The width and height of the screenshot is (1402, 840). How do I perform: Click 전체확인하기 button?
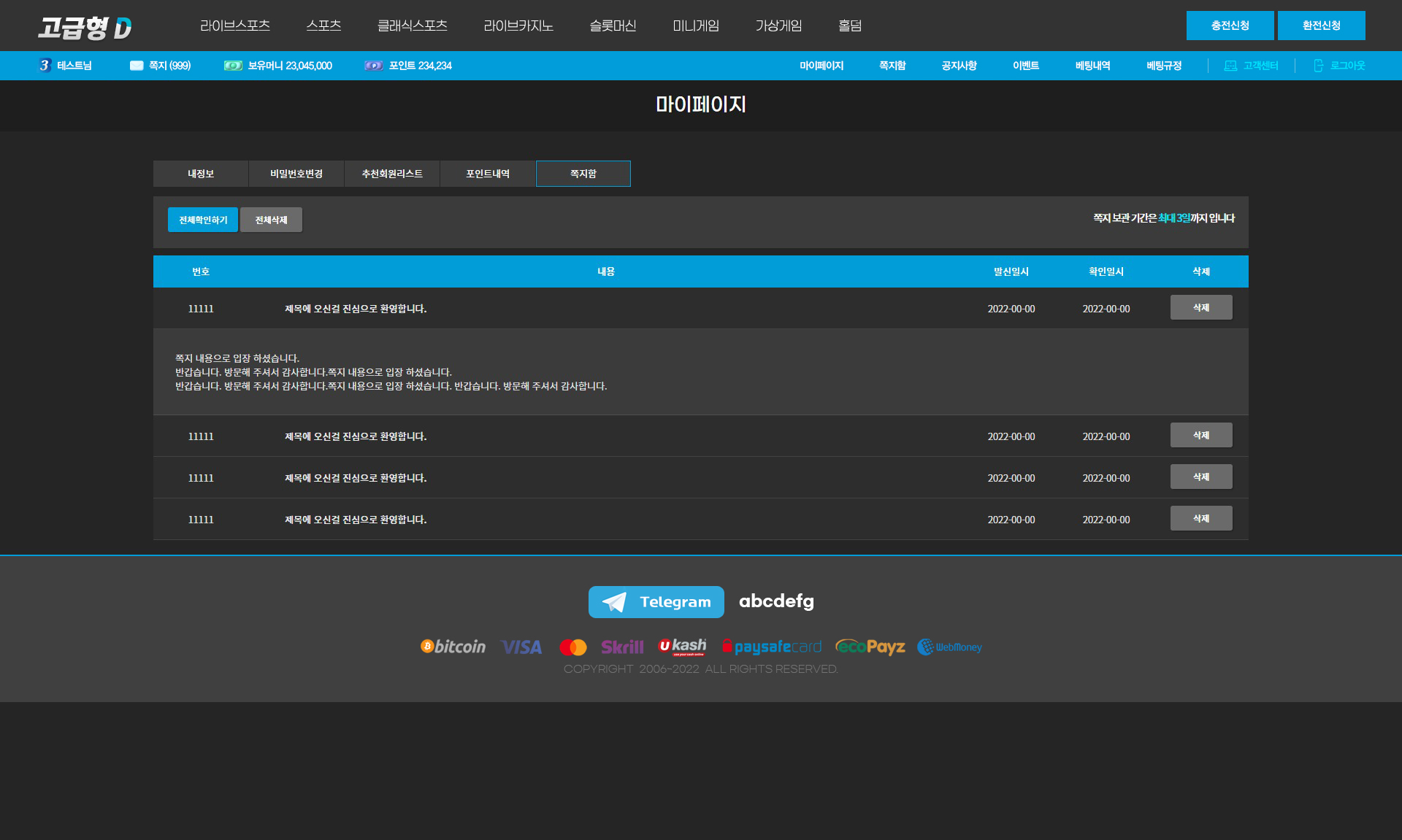[x=203, y=220]
